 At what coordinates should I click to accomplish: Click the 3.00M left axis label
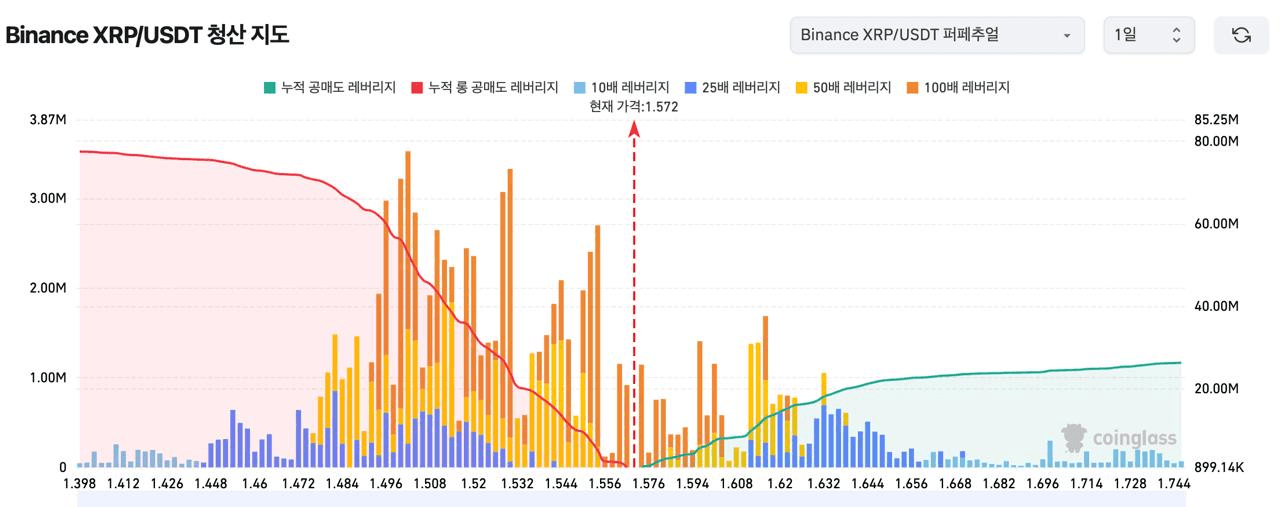point(48,198)
